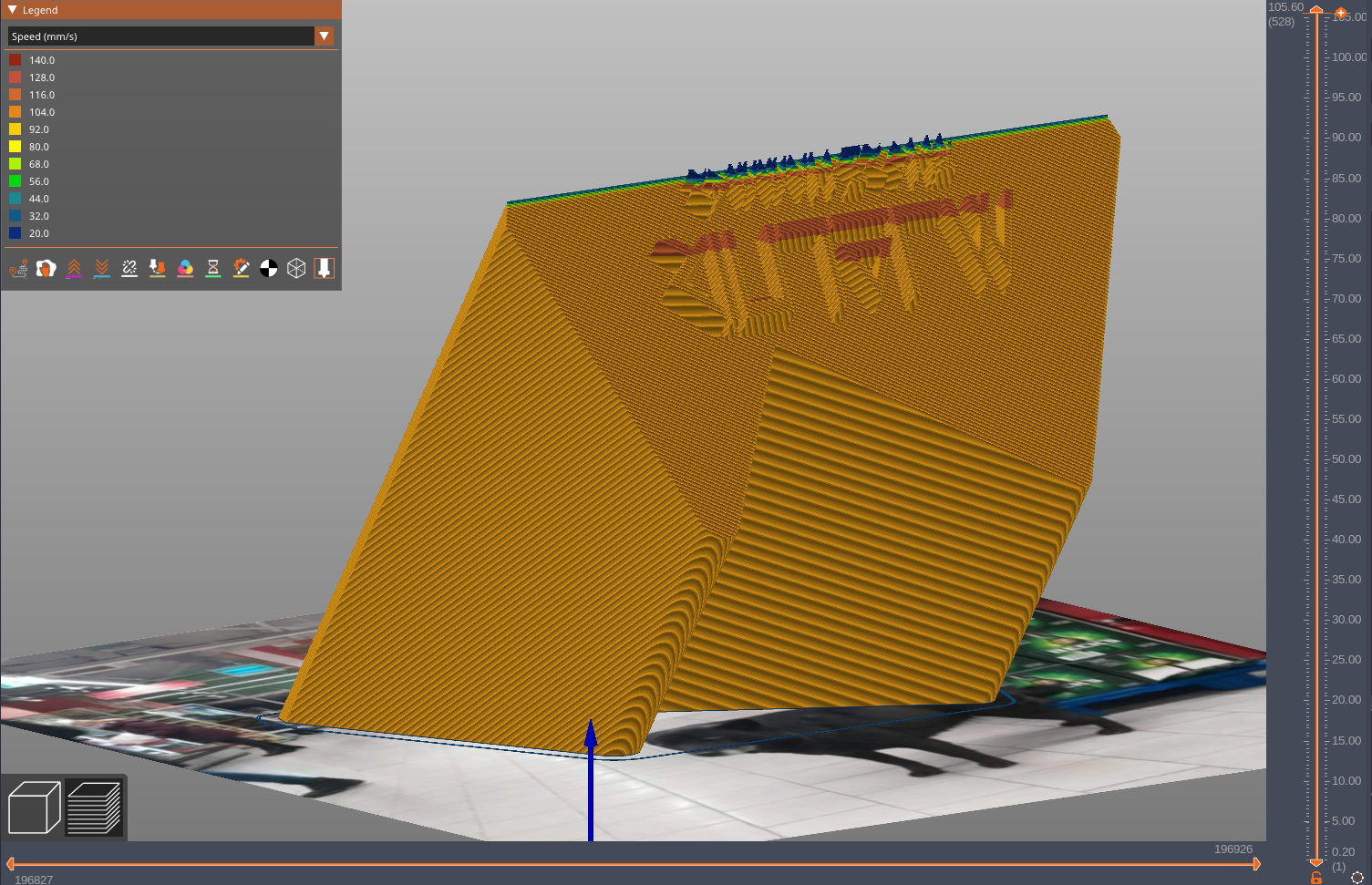Toggle seams broken-link icon
Image resolution: width=1372 pixels, height=885 pixels.
(129, 268)
